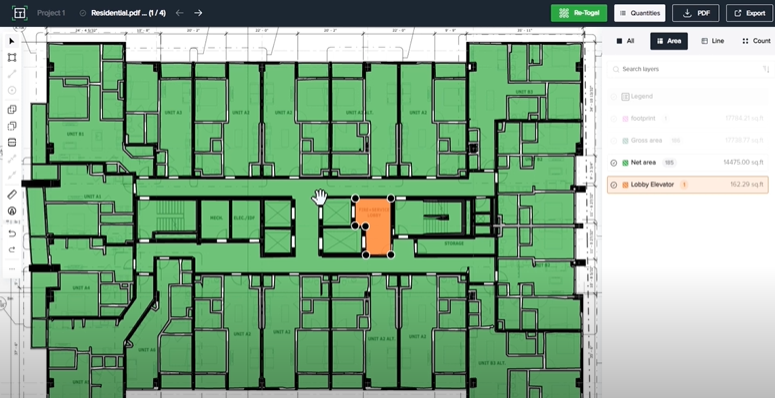Click the STORAGE room label
The width and height of the screenshot is (775, 398).
pos(454,244)
